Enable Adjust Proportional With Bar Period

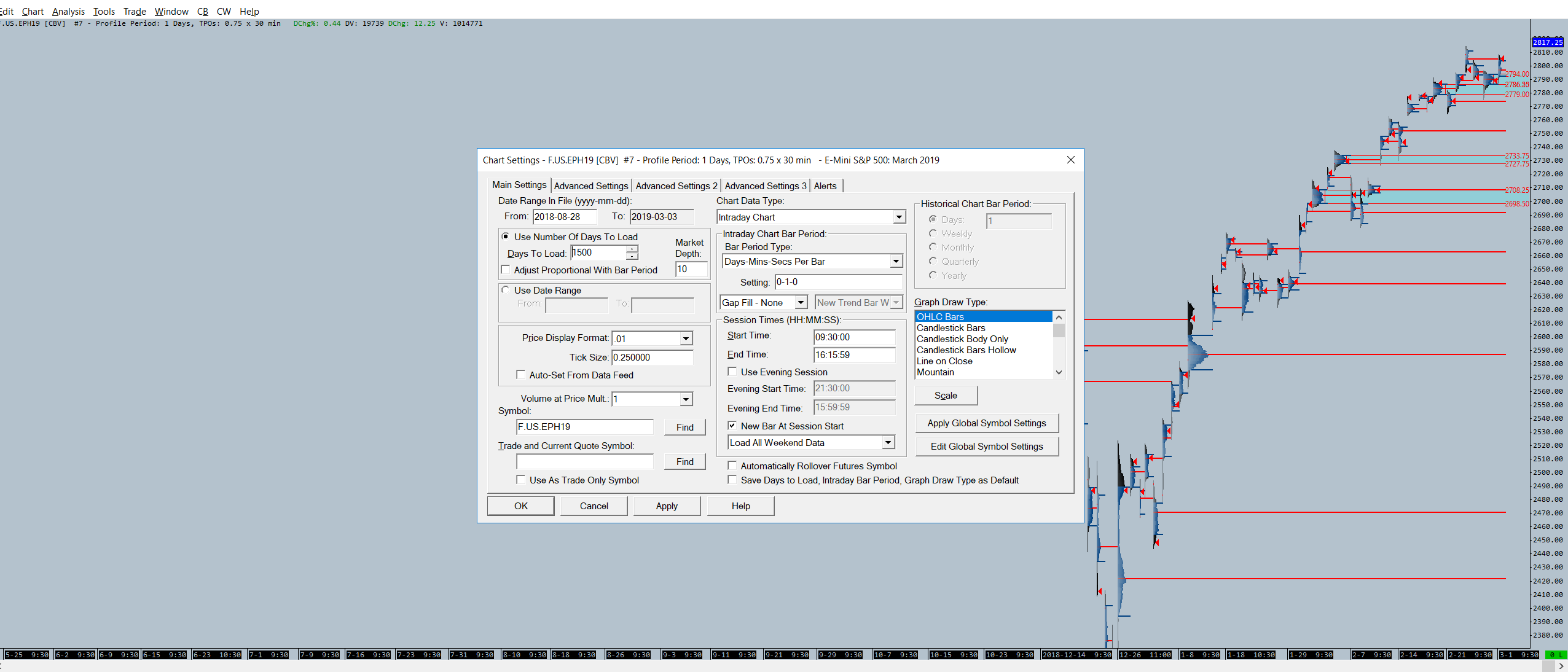point(506,270)
